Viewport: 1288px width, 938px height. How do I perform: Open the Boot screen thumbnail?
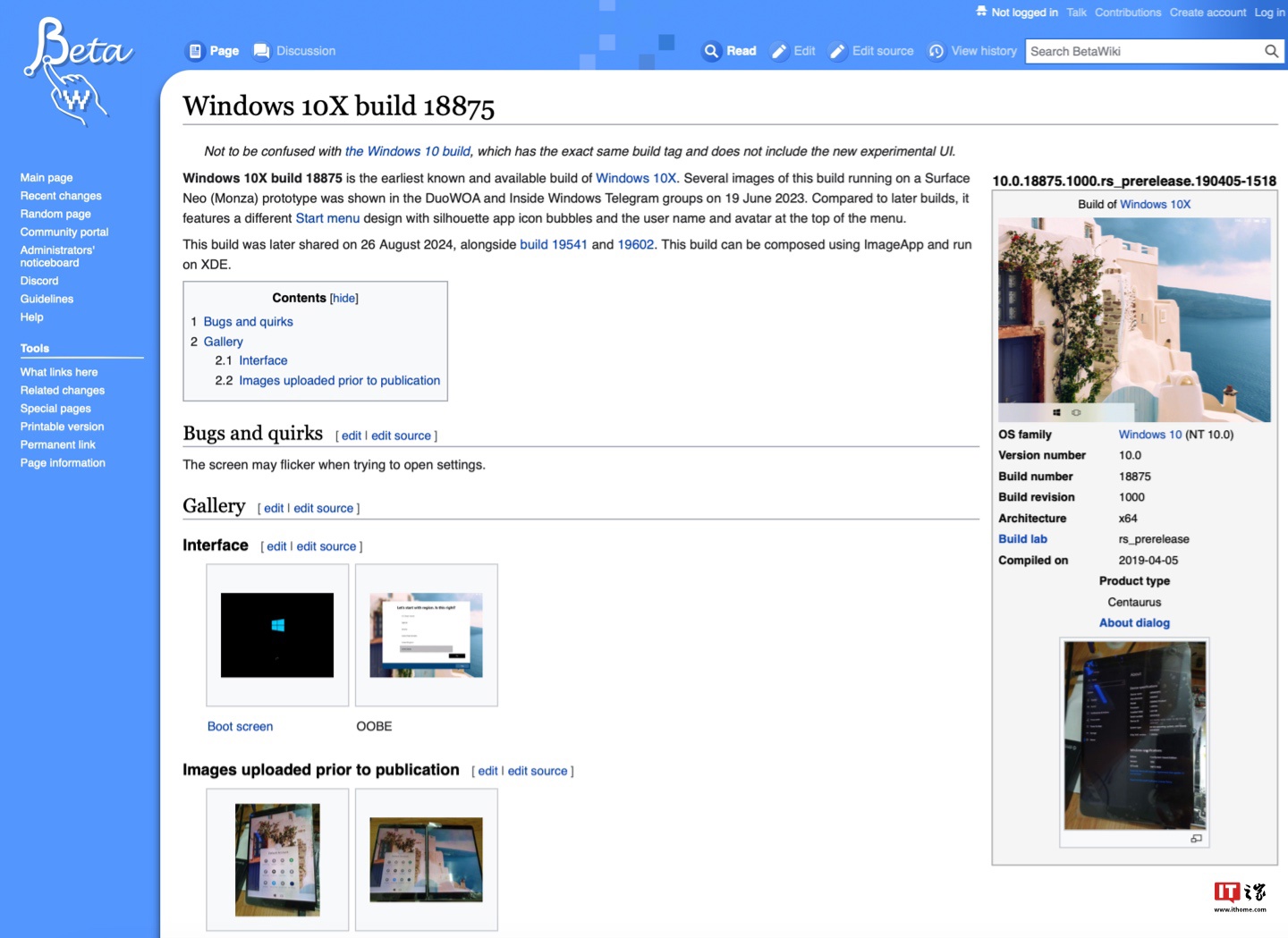click(277, 635)
